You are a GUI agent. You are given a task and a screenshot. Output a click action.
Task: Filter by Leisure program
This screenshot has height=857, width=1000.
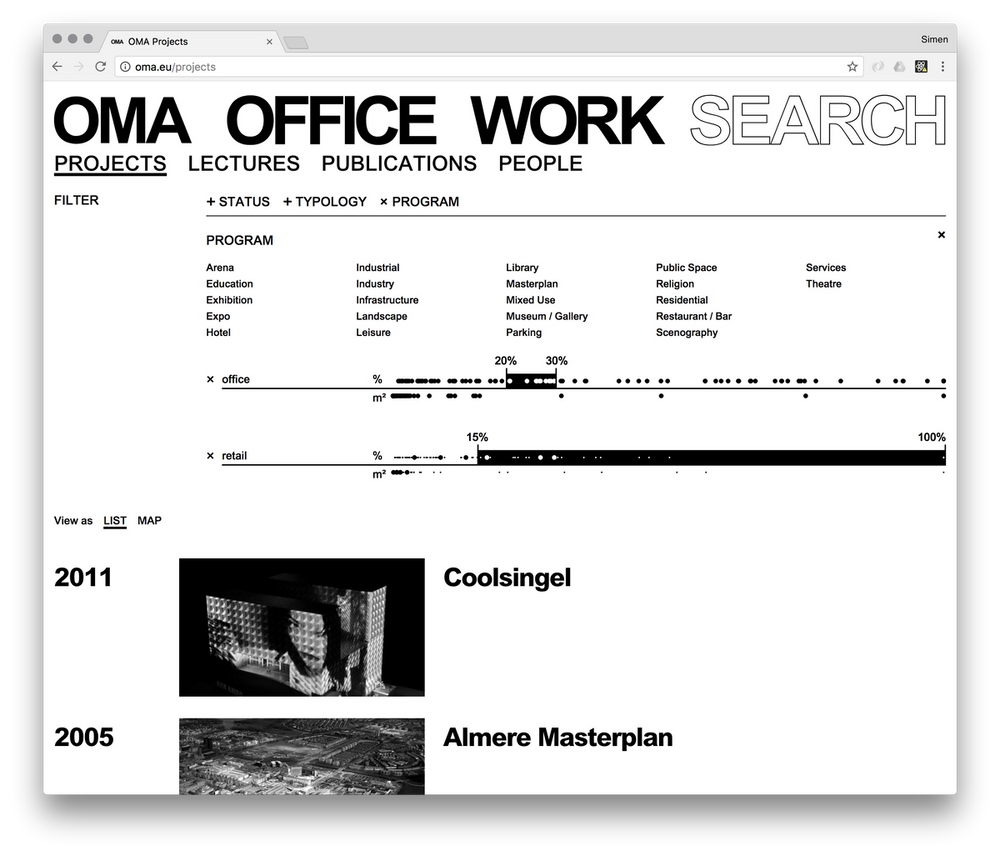373,333
